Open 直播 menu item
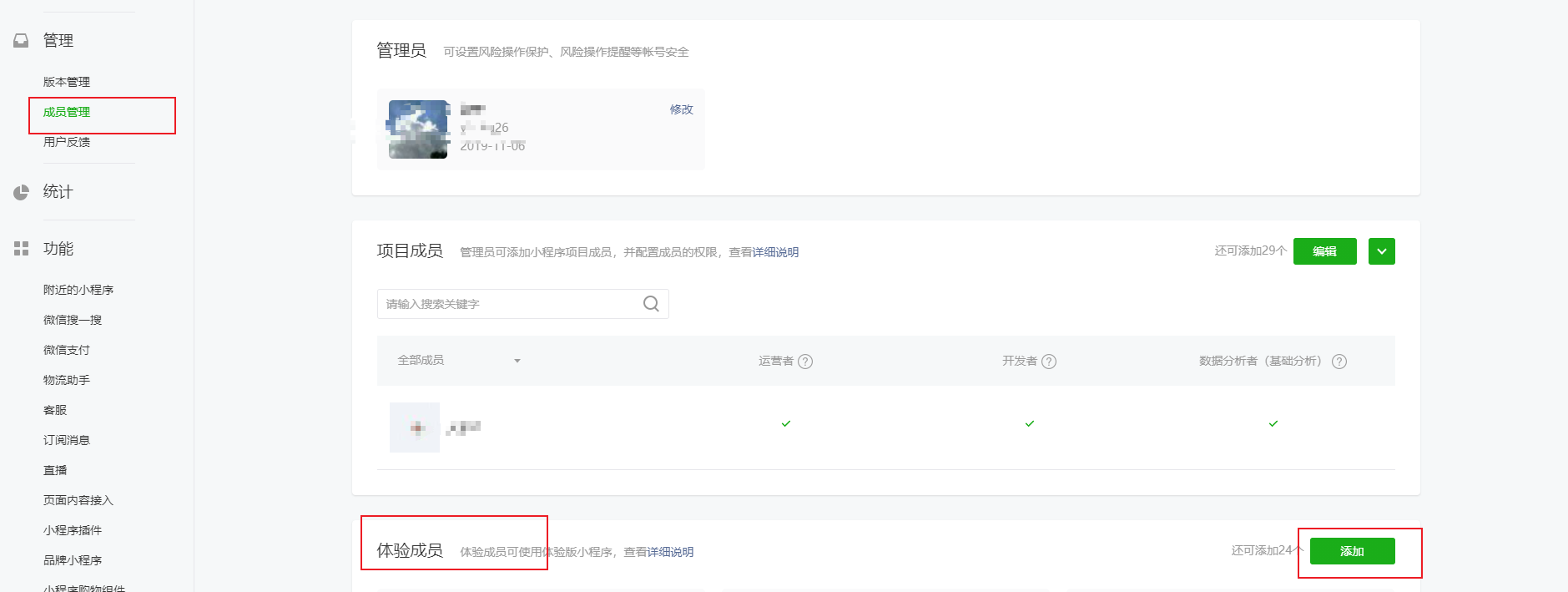1568x592 pixels. pos(55,470)
